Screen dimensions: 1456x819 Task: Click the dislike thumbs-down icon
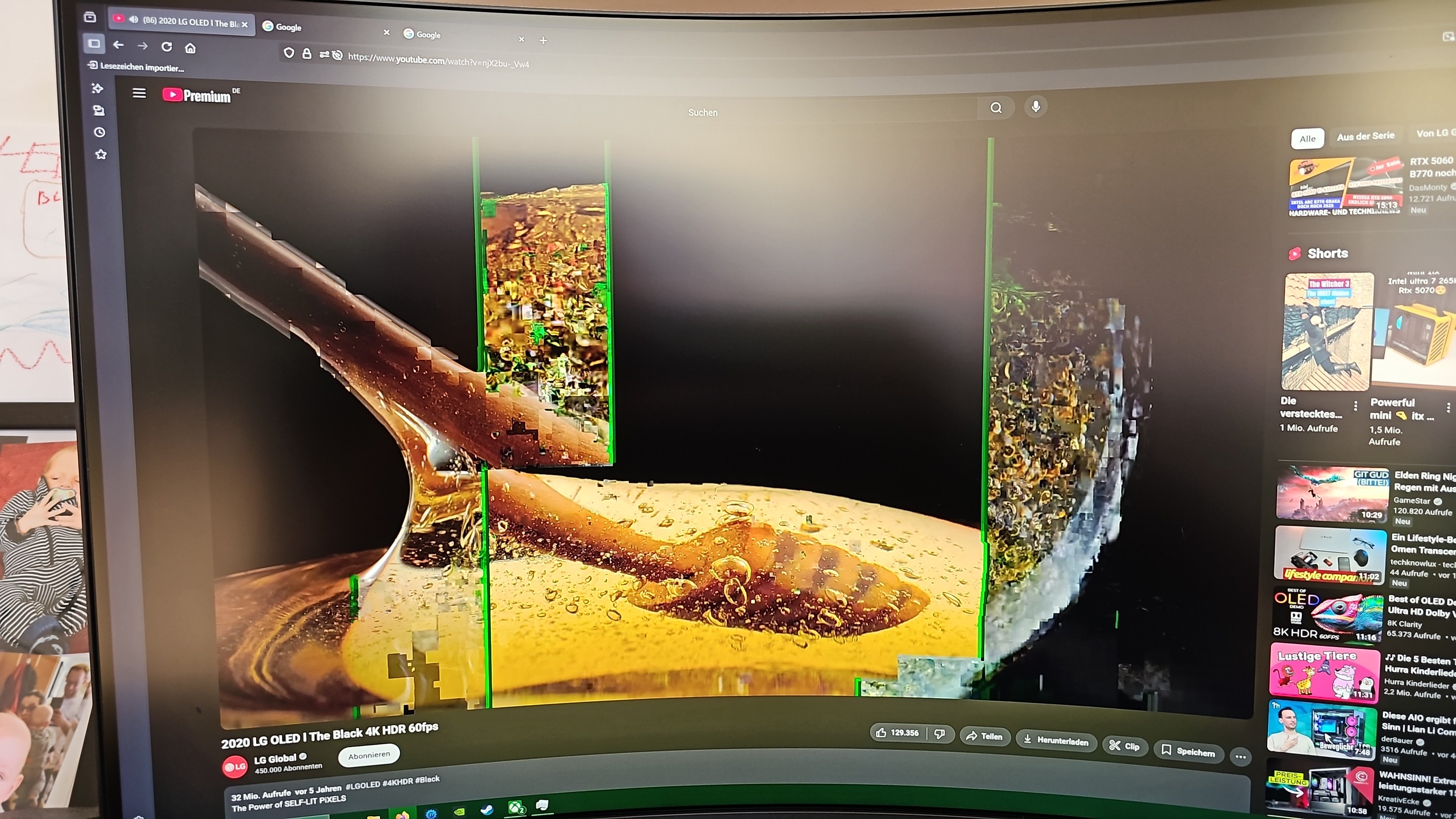coord(940,734)
